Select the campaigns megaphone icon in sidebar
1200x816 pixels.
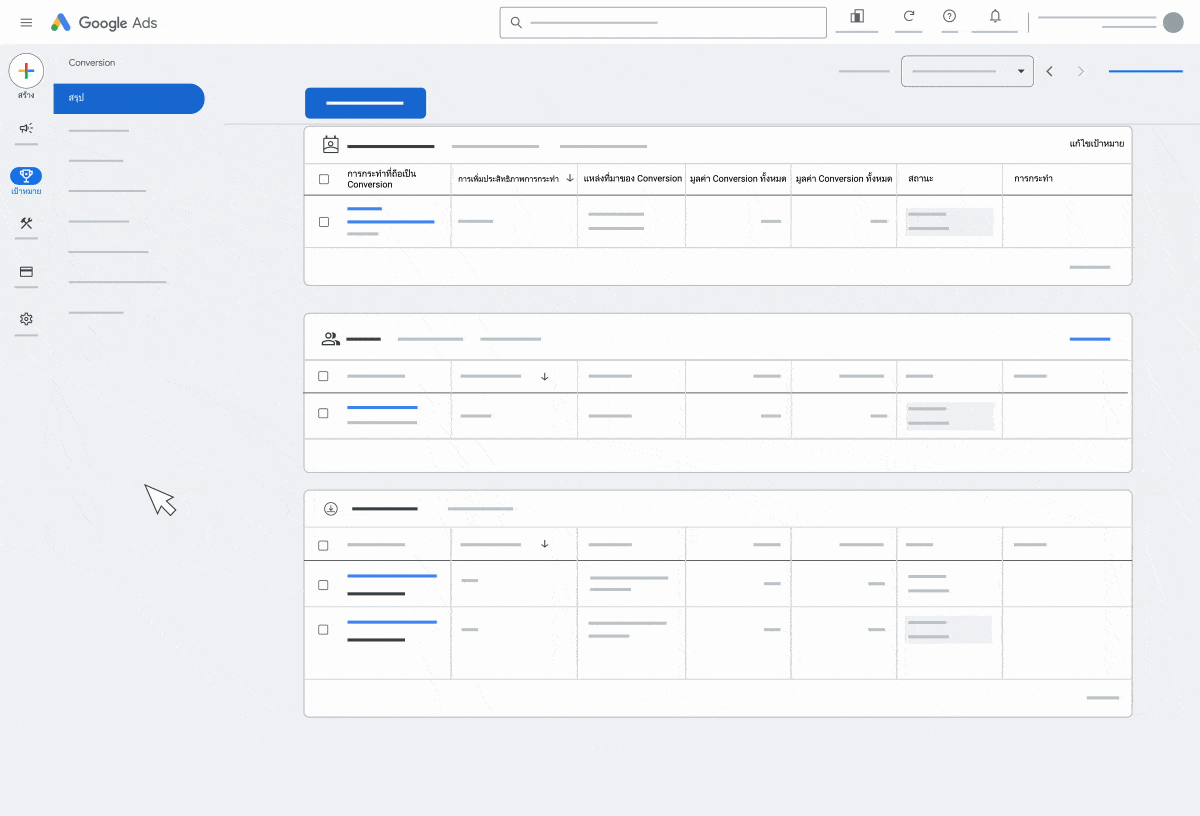(26, 127)
